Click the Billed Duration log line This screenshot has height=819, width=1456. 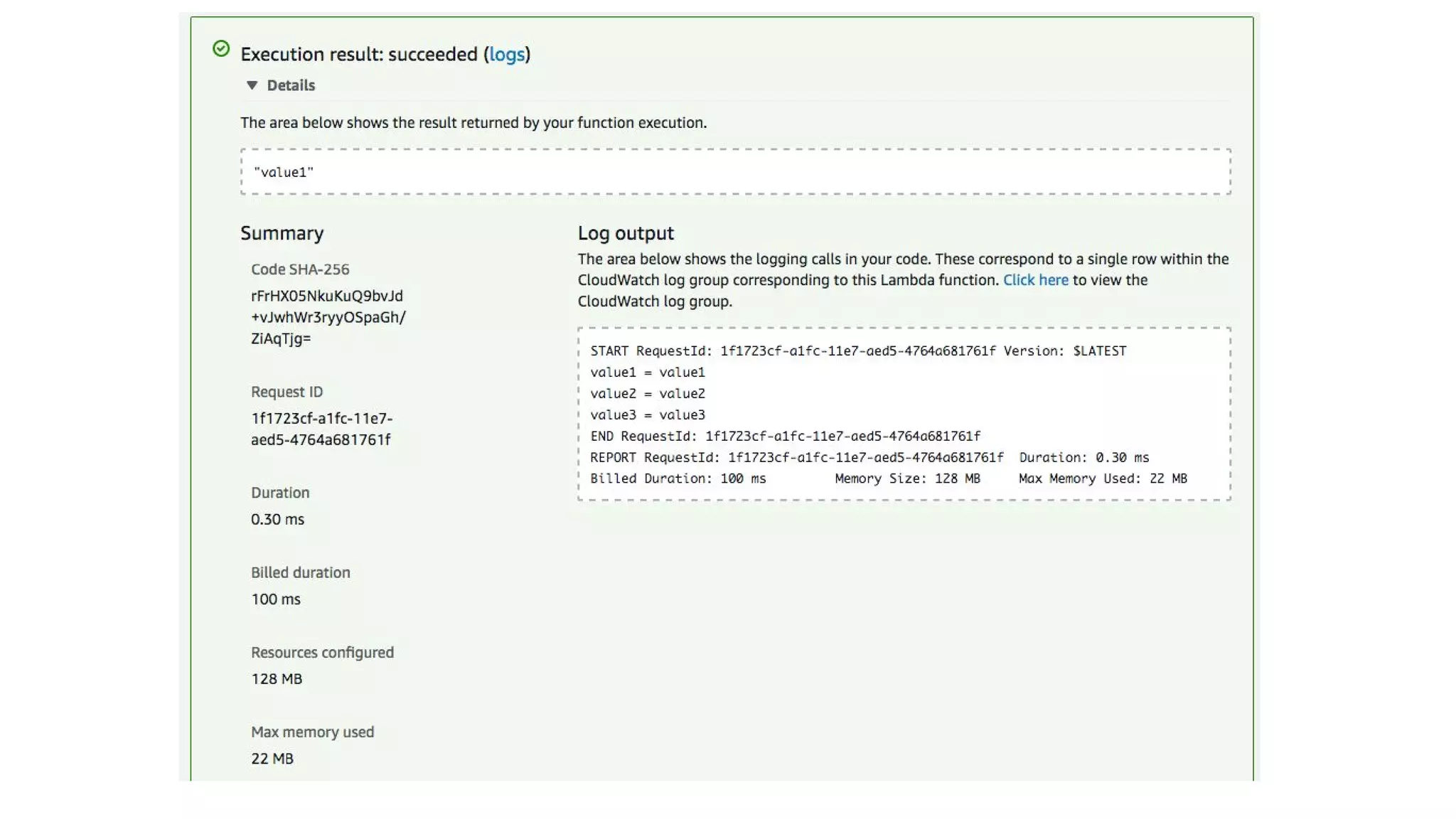click(889, 478)
